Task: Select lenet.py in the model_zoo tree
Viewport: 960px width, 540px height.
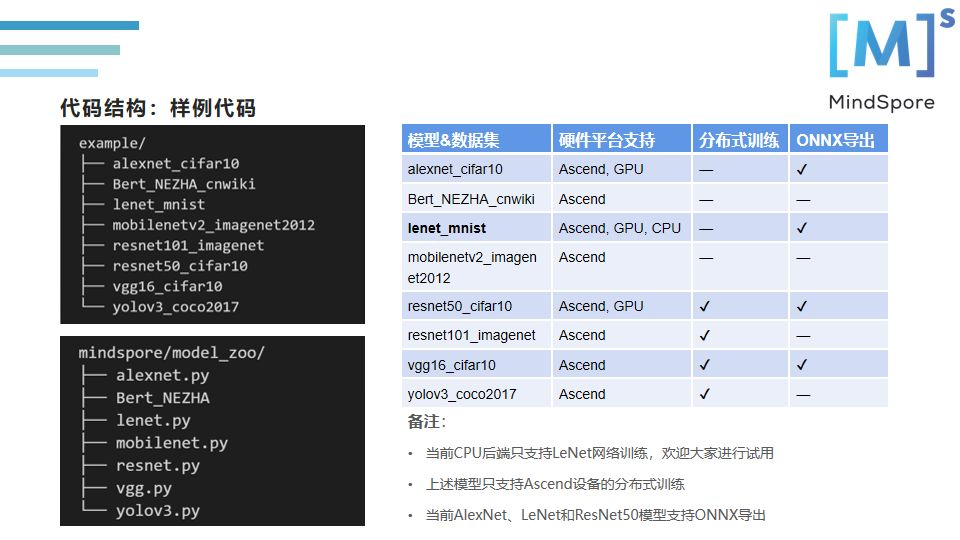Action: pos(153,421)
